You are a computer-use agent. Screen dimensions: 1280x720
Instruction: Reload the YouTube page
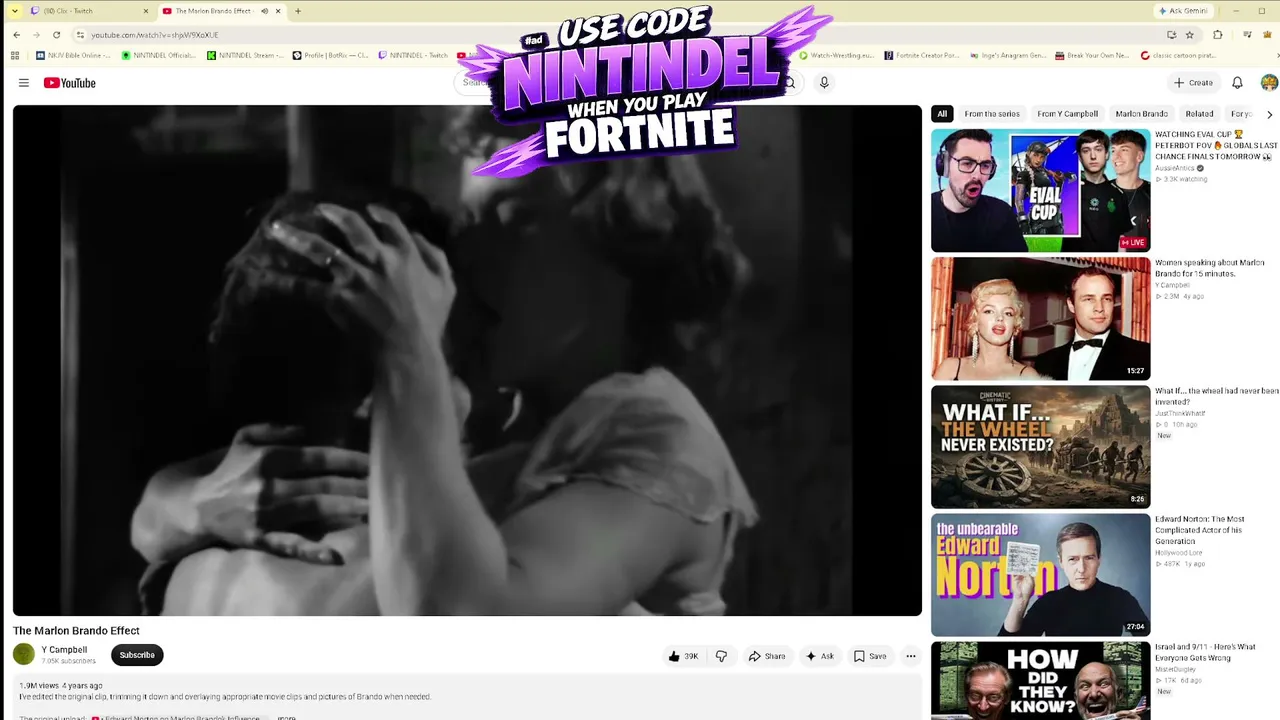pos(56,35)
